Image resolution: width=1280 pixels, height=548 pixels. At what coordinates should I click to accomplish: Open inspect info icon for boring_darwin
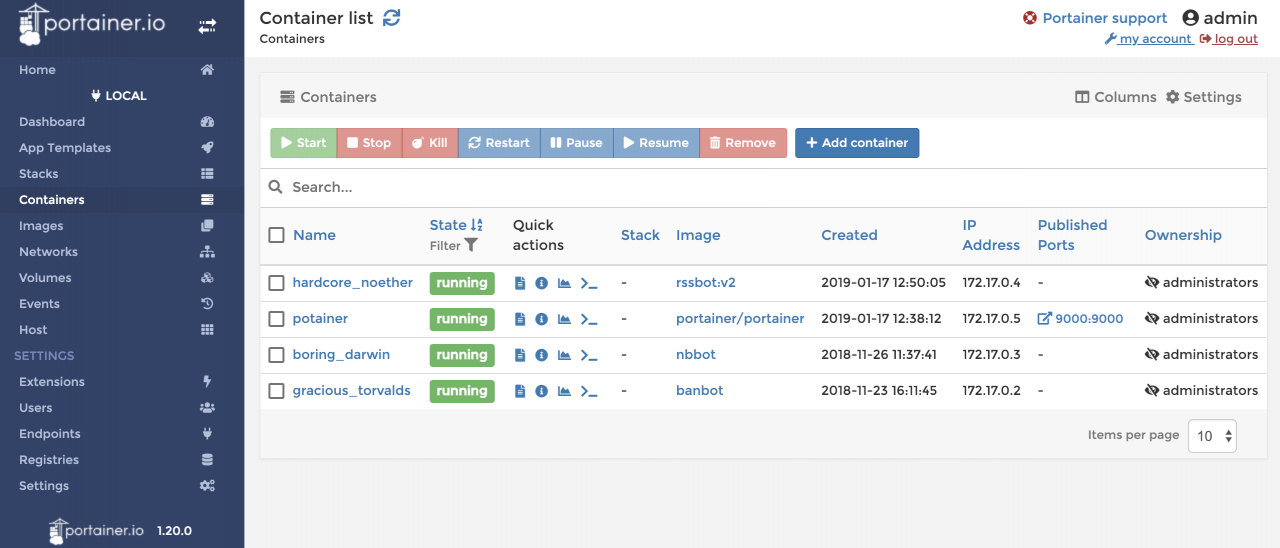tap(541, 355)
